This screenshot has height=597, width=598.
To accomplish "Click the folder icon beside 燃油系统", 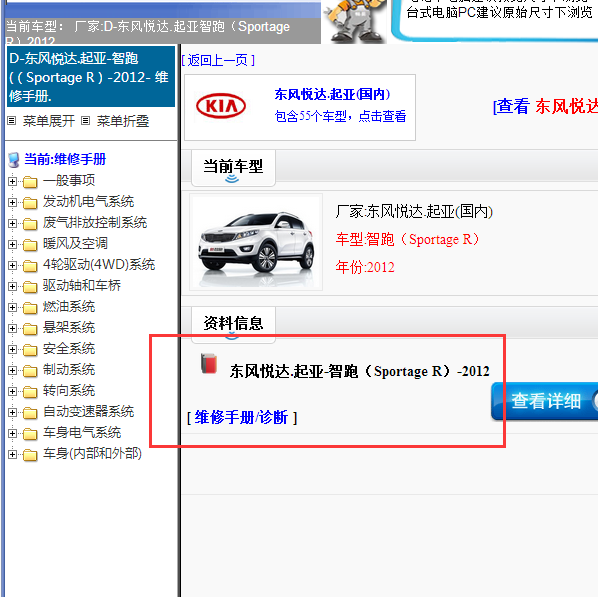I will tap(30, 308).
